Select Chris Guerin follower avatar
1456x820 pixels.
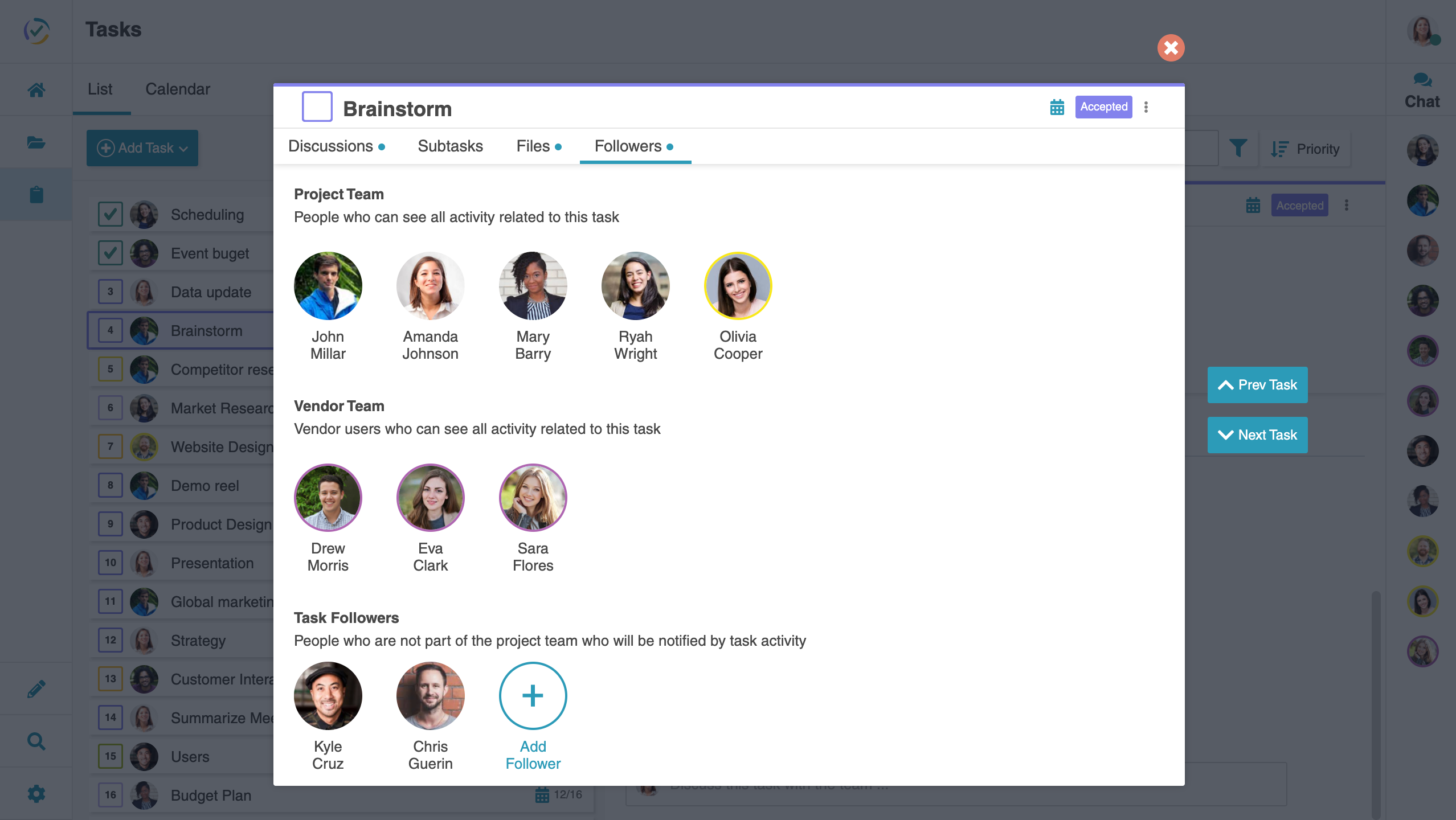pyautogui.click(x=431, y=695)
